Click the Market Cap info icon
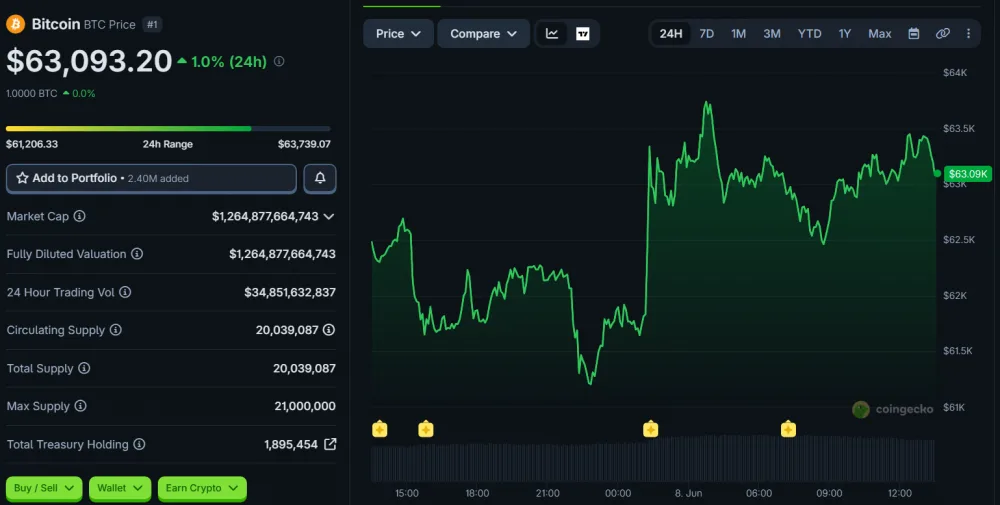Screen dimensions: 1000x505 coord(79,216)
